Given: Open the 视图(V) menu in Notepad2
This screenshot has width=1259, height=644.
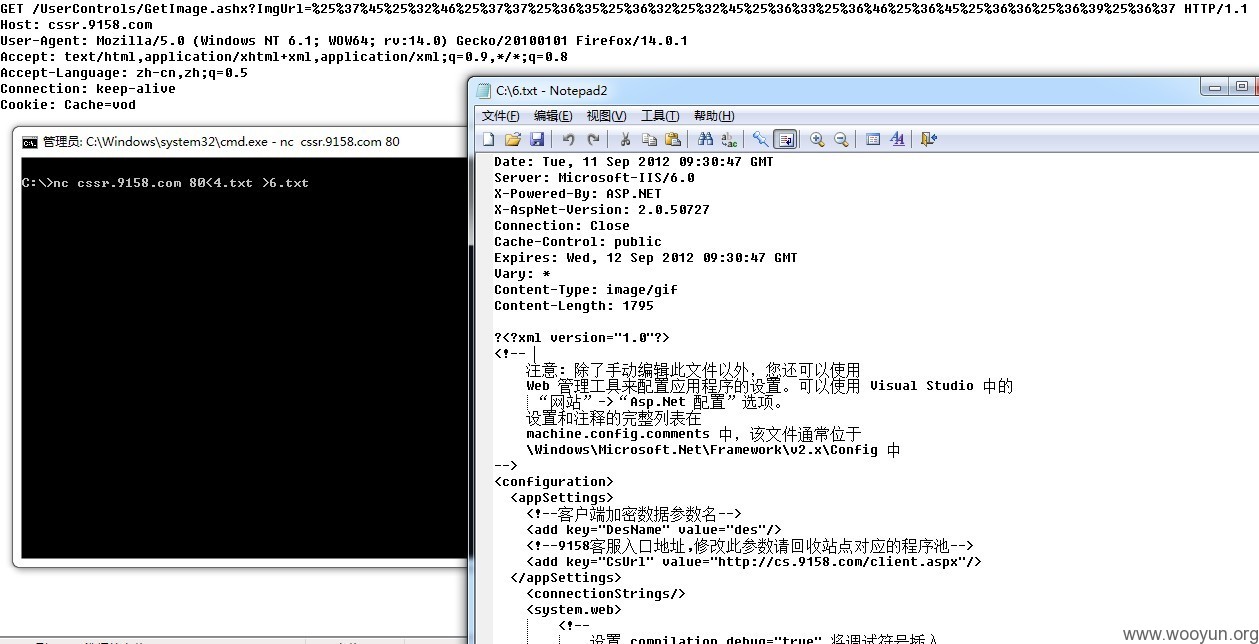Looking at the screenshot, I should point(606,116).
